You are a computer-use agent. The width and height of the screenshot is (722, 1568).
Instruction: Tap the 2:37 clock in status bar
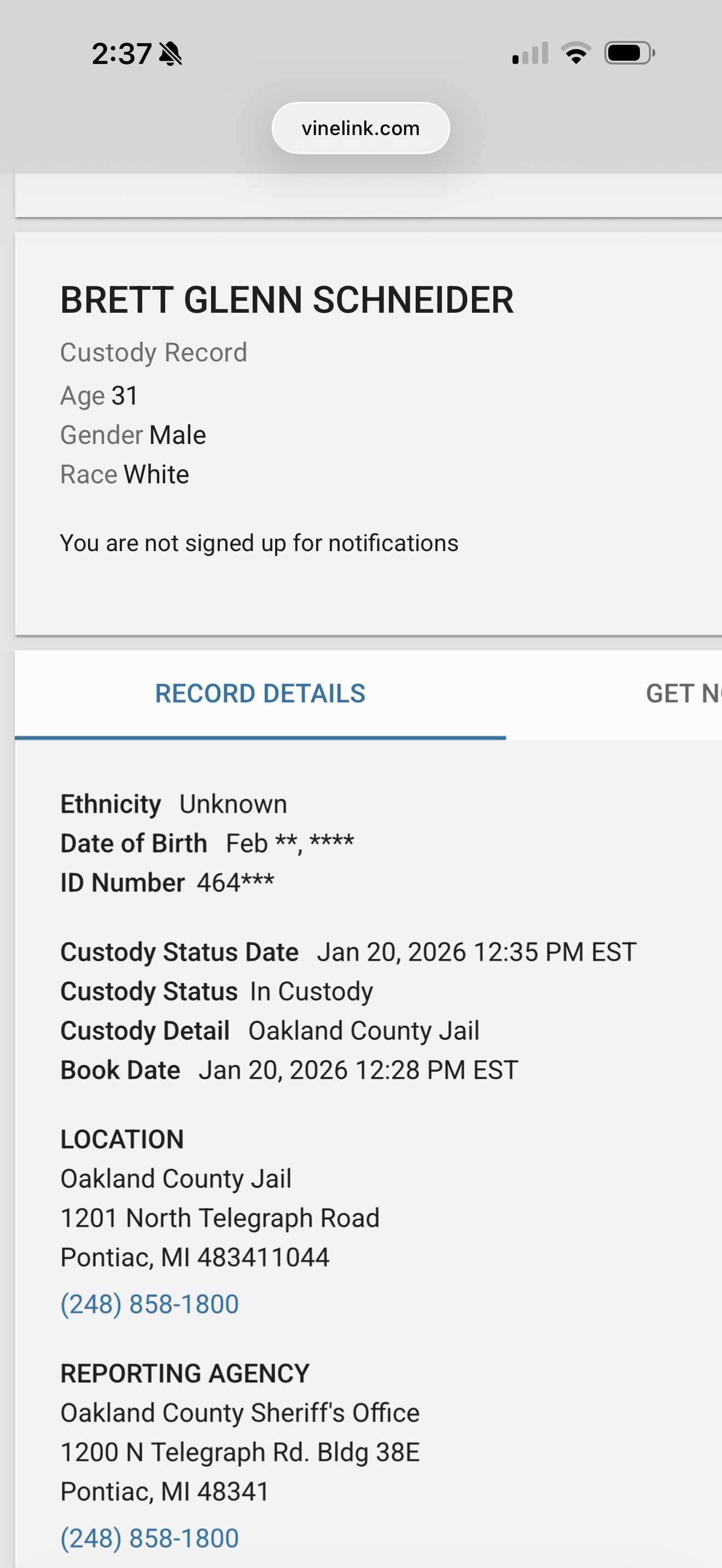click(x=121, y=54)
